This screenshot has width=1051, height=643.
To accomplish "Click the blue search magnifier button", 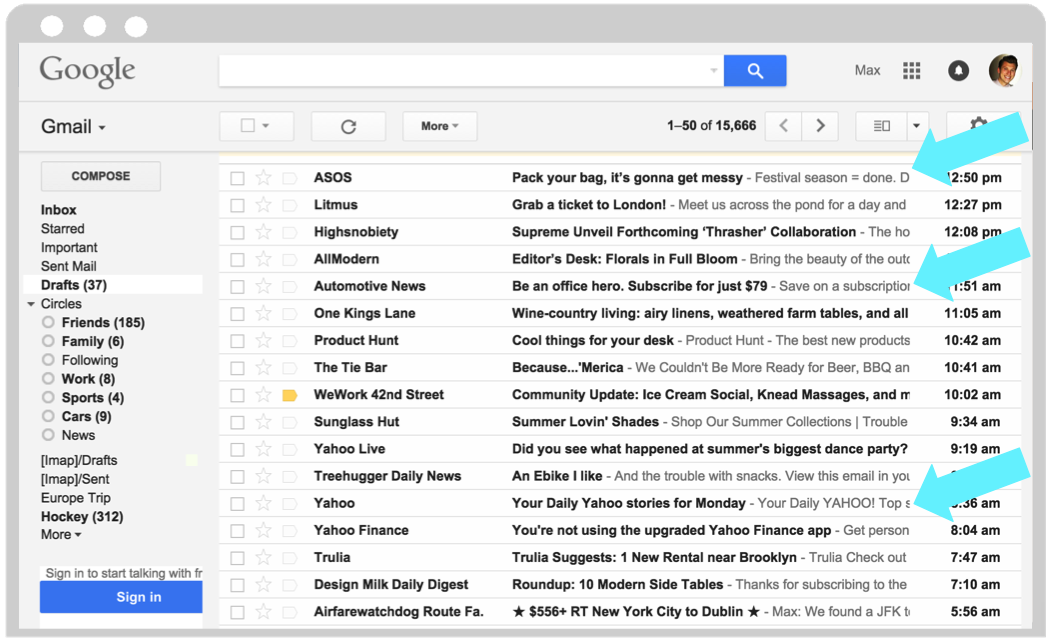I will (755, 70).
